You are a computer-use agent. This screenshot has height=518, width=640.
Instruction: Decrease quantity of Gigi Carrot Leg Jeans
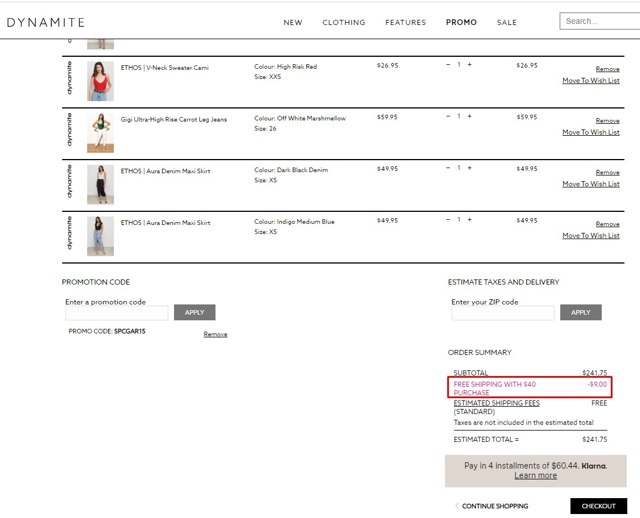(x=448, y=116)
